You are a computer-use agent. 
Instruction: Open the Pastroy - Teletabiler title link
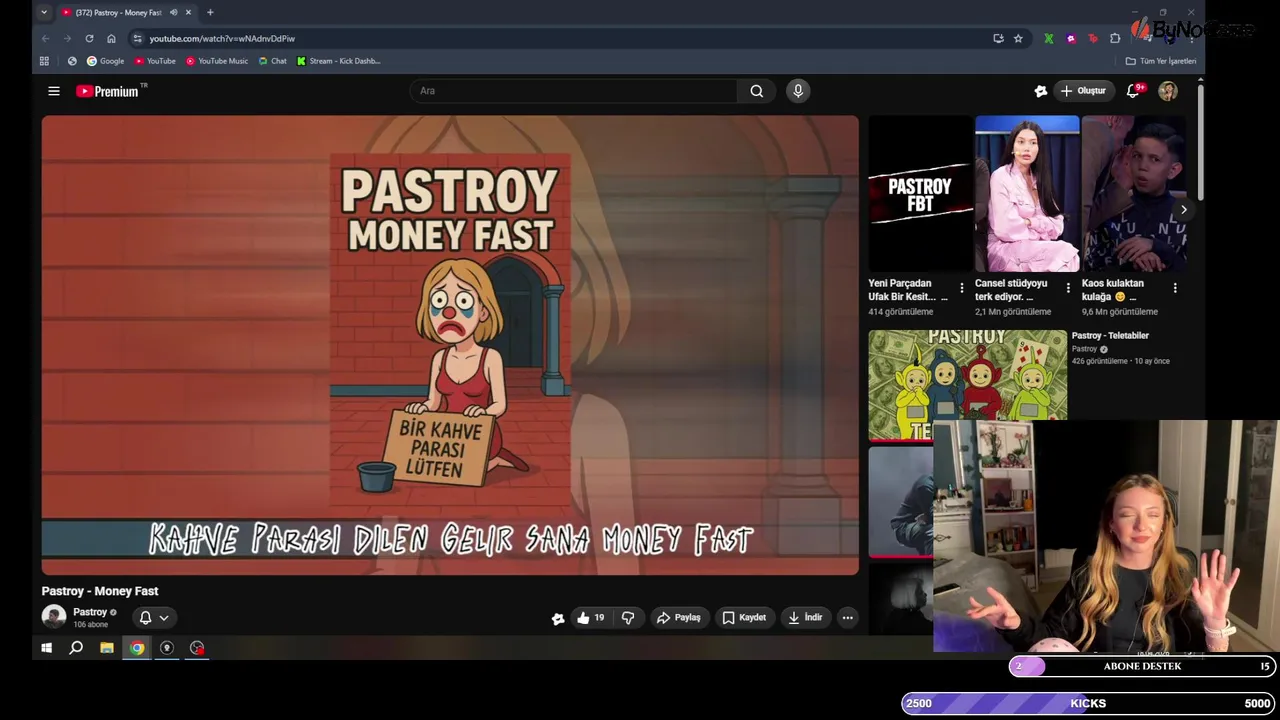[1110, 336]
